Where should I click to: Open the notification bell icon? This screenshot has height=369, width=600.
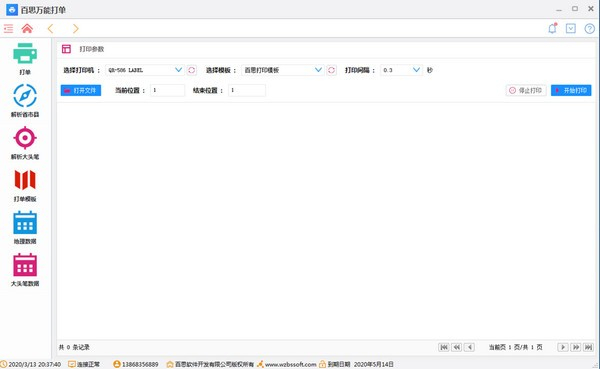point(552,28)
